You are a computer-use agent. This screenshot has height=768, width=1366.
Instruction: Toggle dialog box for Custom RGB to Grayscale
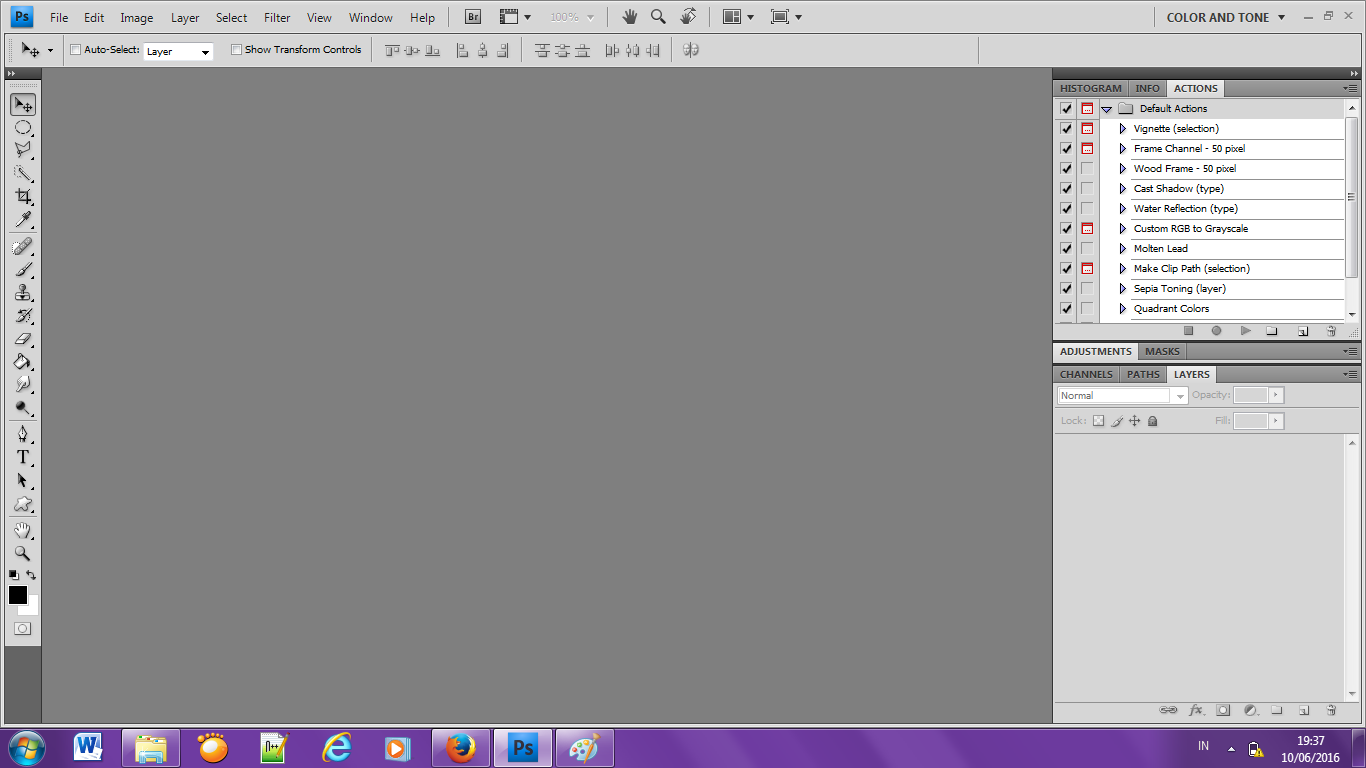[1087, 228]
